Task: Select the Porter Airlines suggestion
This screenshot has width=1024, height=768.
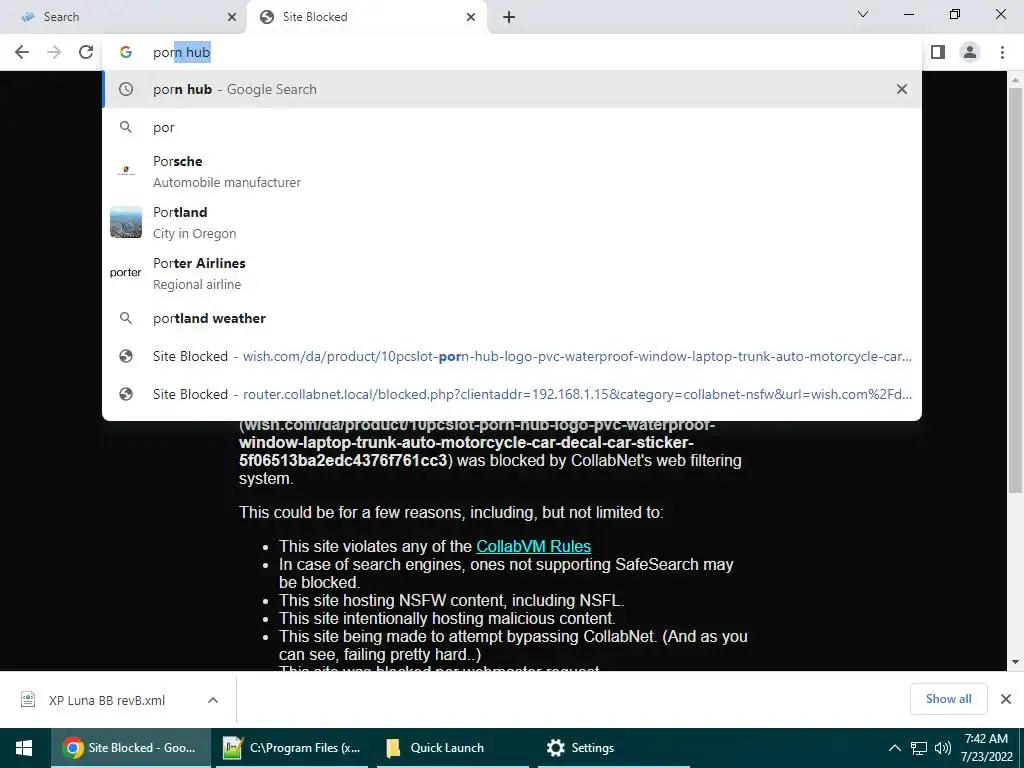Action: (512, 274)
